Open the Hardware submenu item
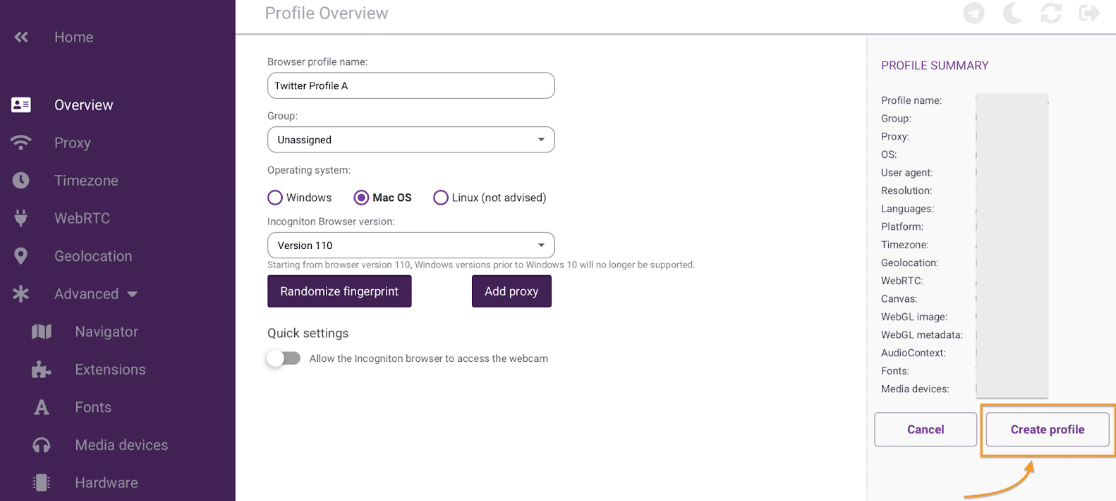The height and width of the screenshot is (501, 1116). click(106, 482)
